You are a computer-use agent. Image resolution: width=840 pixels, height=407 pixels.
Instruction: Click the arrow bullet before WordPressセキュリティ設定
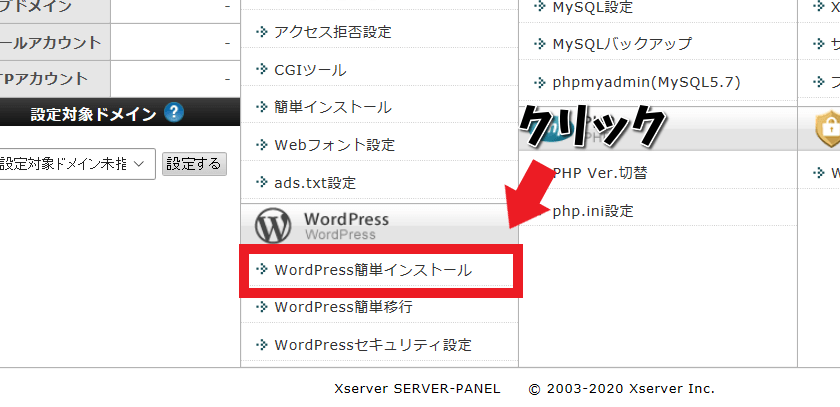point(261,344)
